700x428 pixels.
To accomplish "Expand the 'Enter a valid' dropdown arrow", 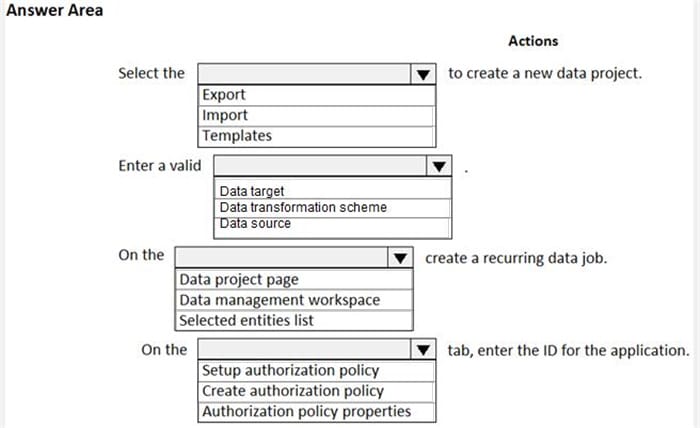I will coord(439,166).
